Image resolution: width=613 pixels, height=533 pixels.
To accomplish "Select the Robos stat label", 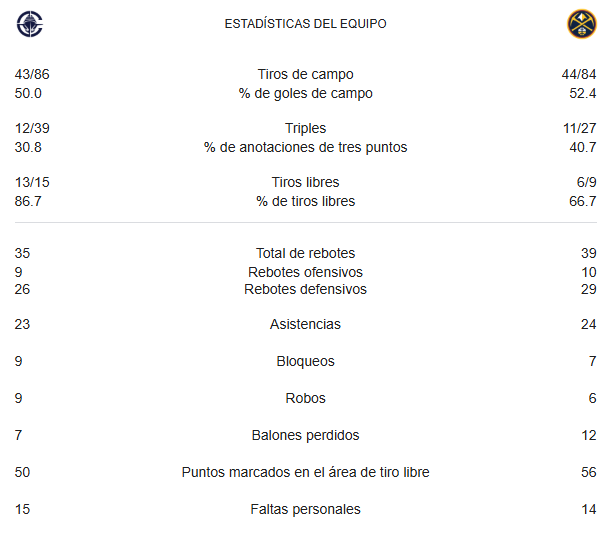I will point(305,398).
